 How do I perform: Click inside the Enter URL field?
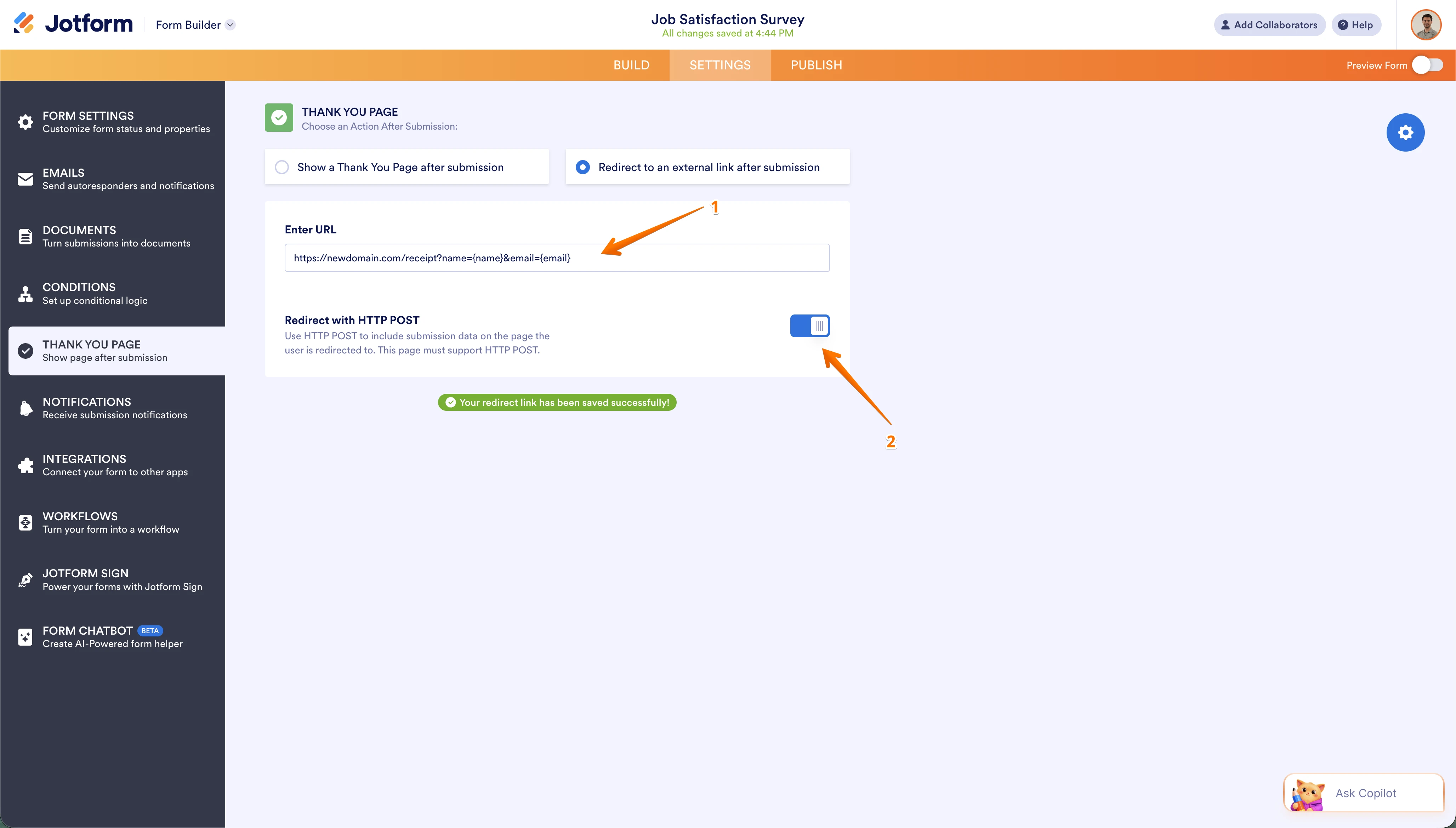(x=557, y=257)
